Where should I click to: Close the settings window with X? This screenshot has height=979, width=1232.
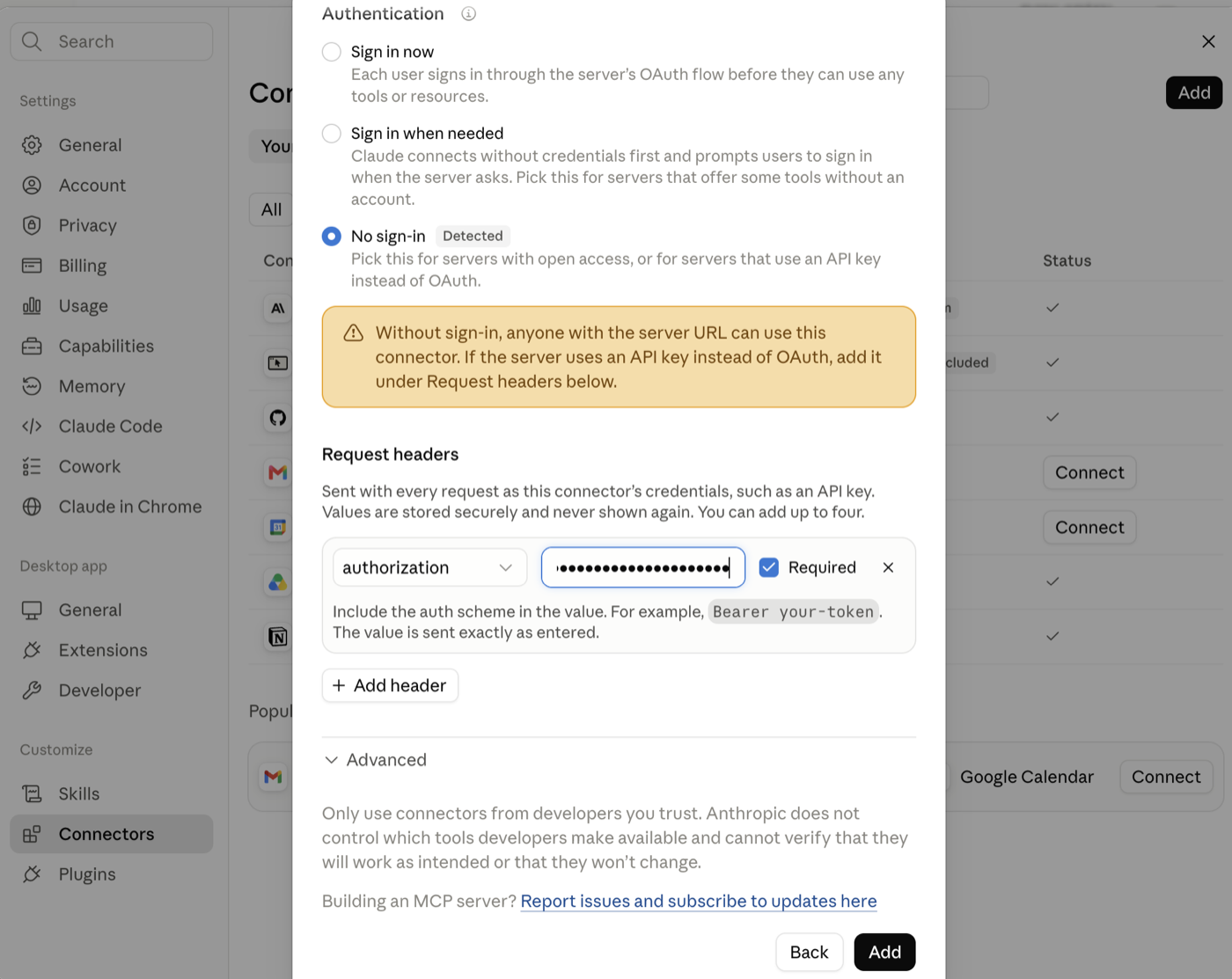pyautogui.click(x=1208, y=41)
